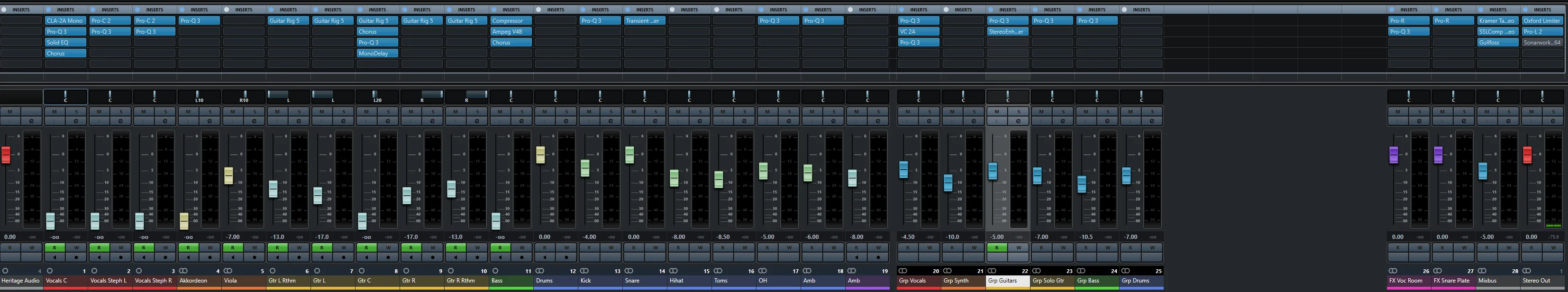Bypass all inserts on Vocals C
The width and height of the screenshot is (1568, 292).
49,10
